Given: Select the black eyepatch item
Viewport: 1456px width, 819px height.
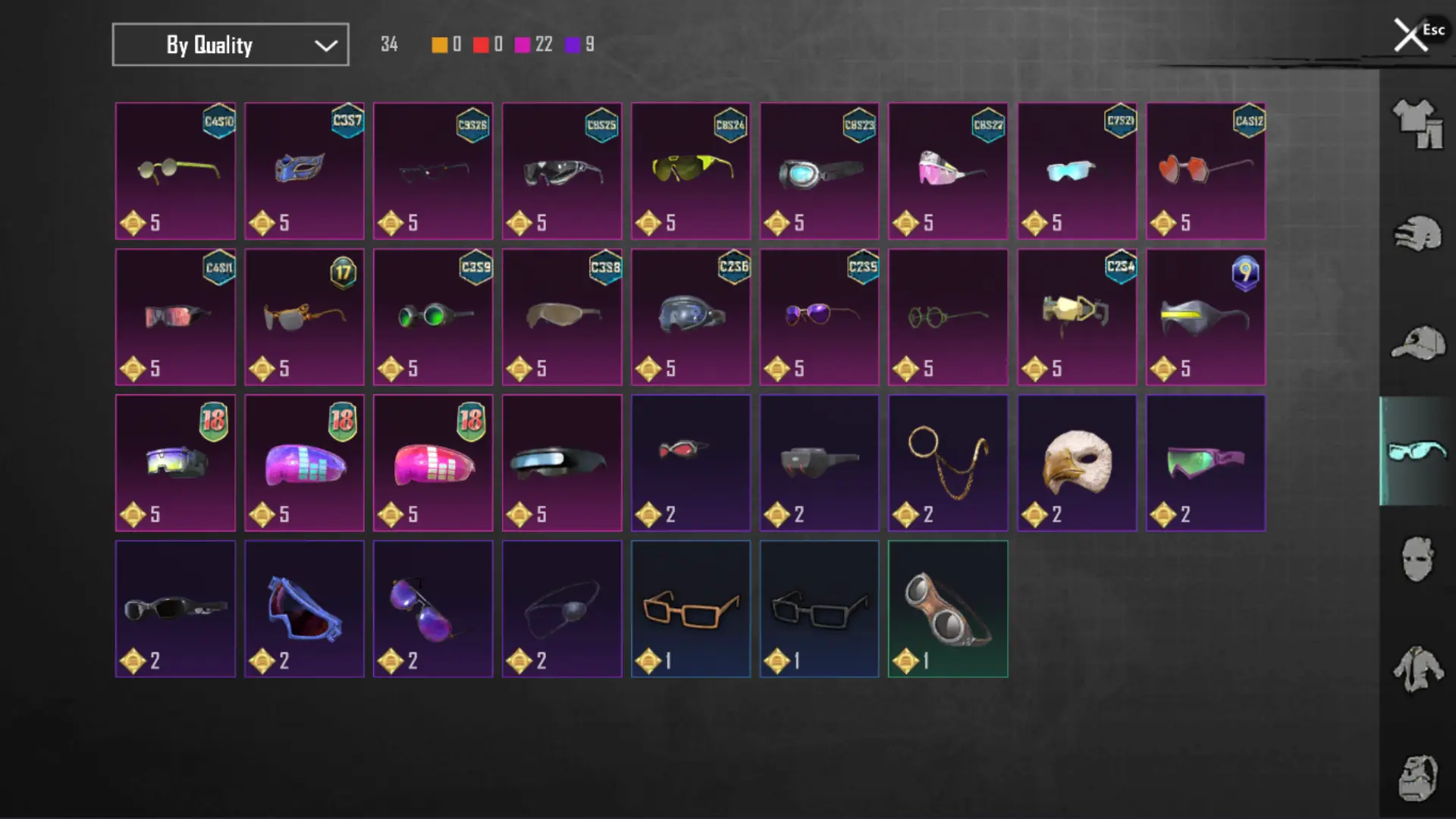Looking at the screenshot, I should 562,609.
